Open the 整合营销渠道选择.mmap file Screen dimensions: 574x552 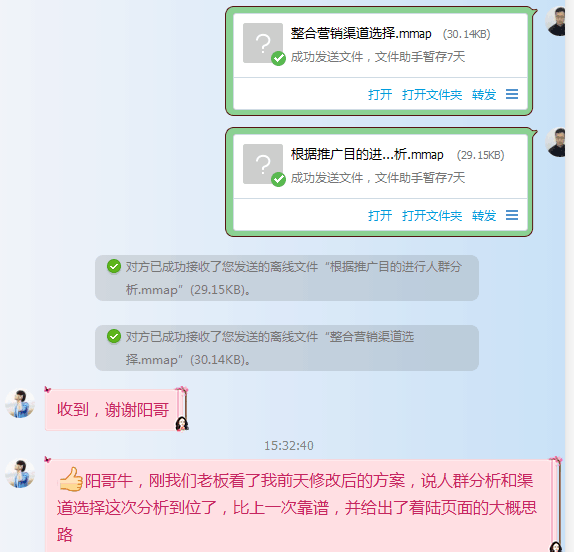click(380, 94)
